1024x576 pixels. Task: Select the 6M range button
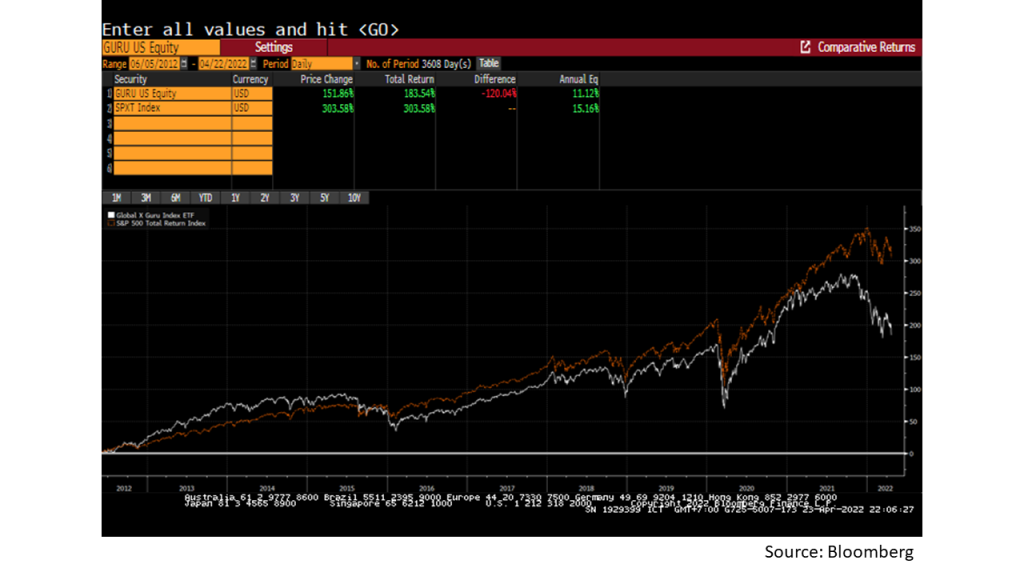click(x=176, y=198)
